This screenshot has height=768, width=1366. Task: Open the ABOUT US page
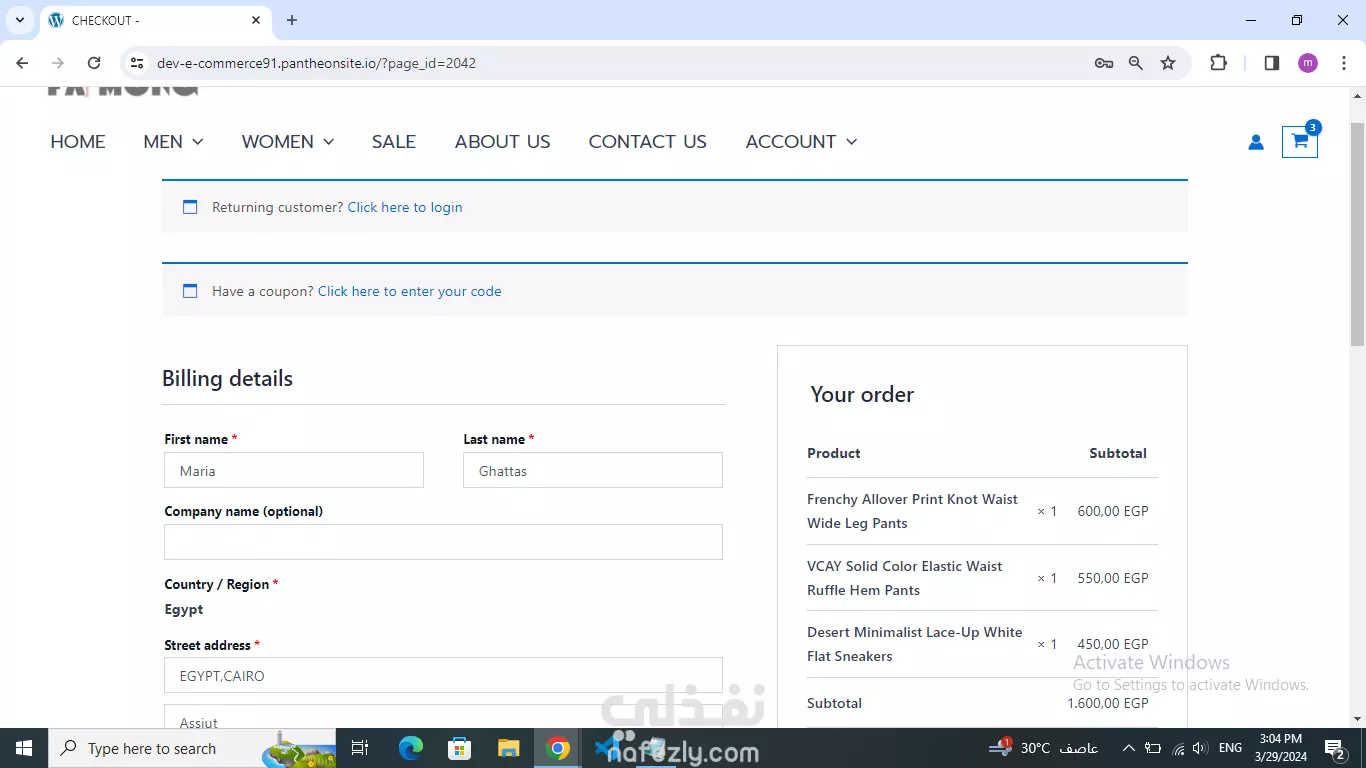point(503,142)
